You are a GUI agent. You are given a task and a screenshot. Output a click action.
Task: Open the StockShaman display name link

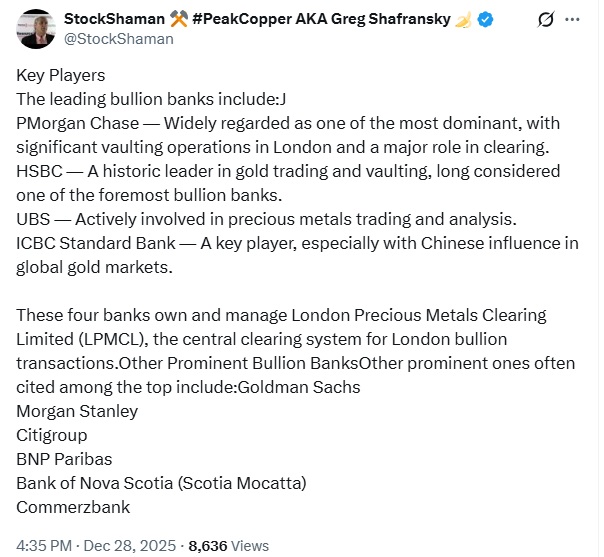(114, 19)
